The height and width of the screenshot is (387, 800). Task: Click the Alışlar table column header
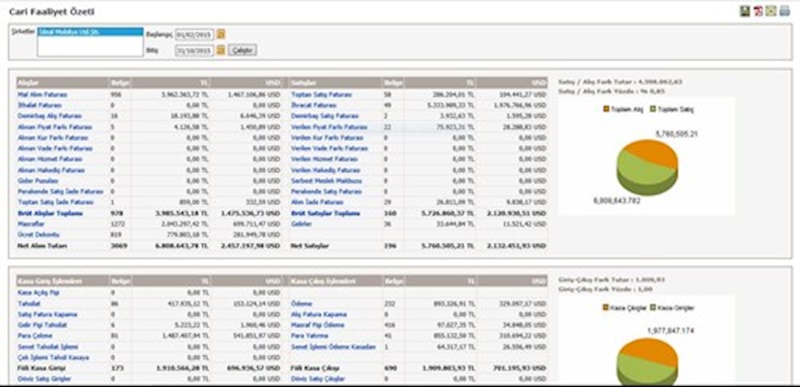click(62, 83)
